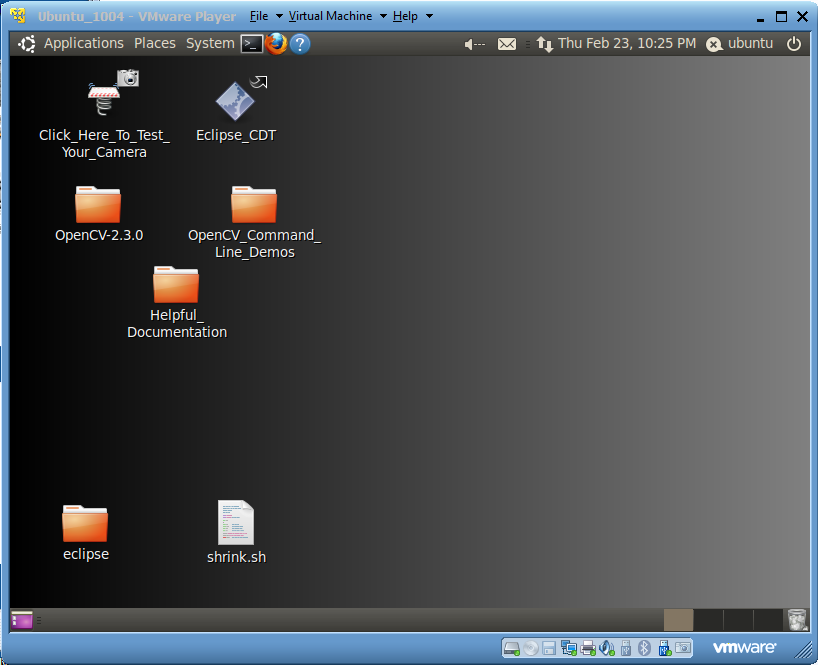Image resolution: width=818 pixels, height=665 pixels.
Task: Open the System menu
Action: 210,43
